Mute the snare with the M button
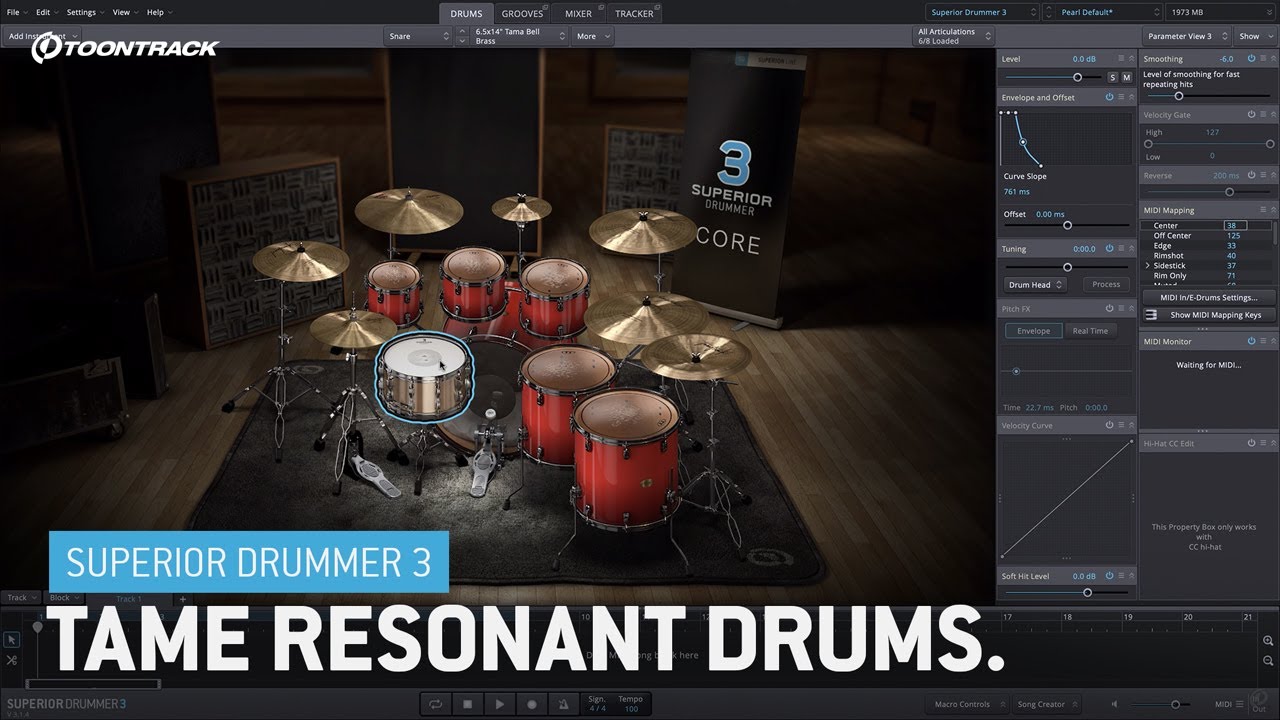Viewport: 1280px width, 720px height. click(1126, 77)
